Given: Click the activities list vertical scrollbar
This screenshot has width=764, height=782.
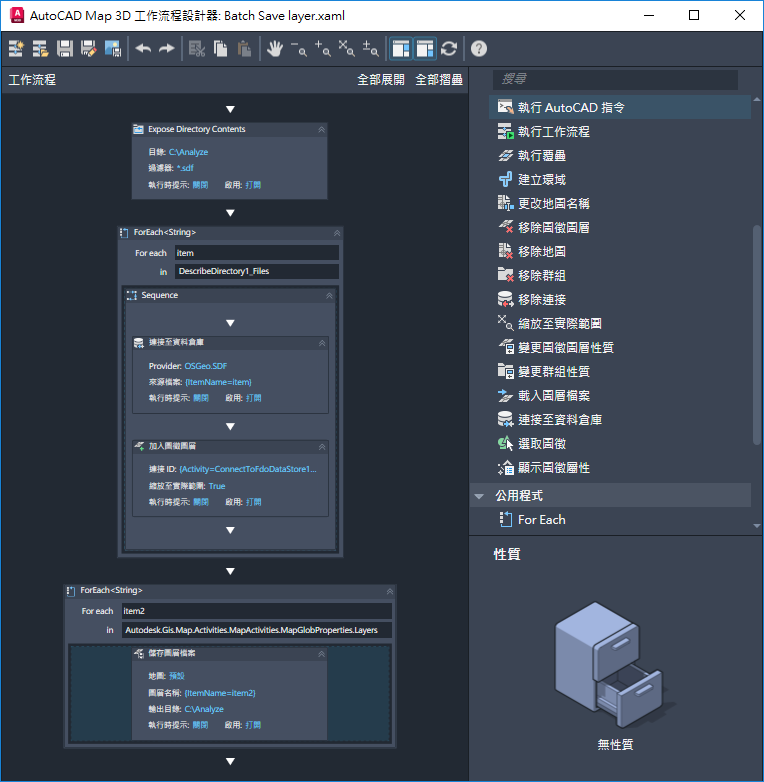Looking at the screenshot, I should 757,334.
